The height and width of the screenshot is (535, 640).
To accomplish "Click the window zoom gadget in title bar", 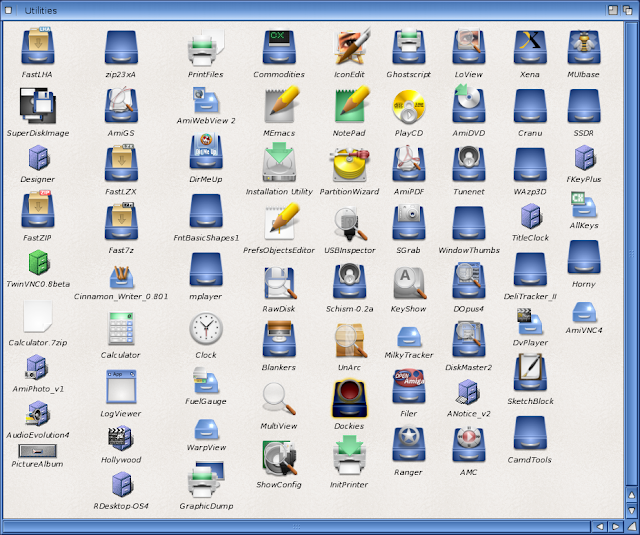I will (613, 10).
